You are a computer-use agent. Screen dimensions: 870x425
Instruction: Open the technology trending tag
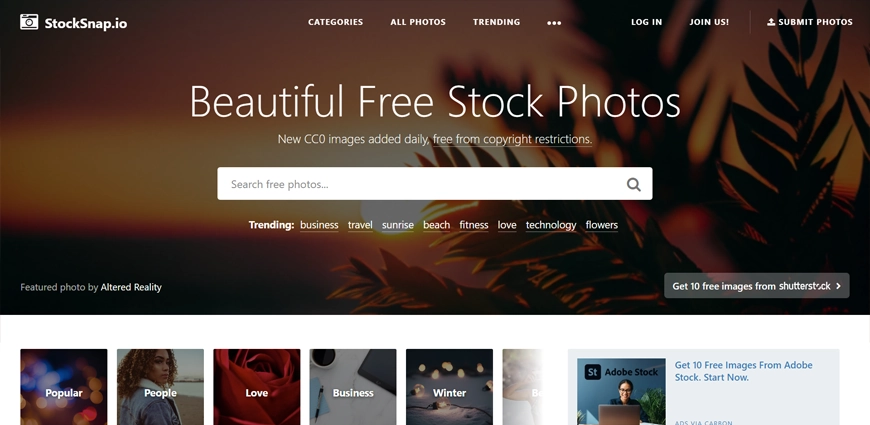(550, 225)
